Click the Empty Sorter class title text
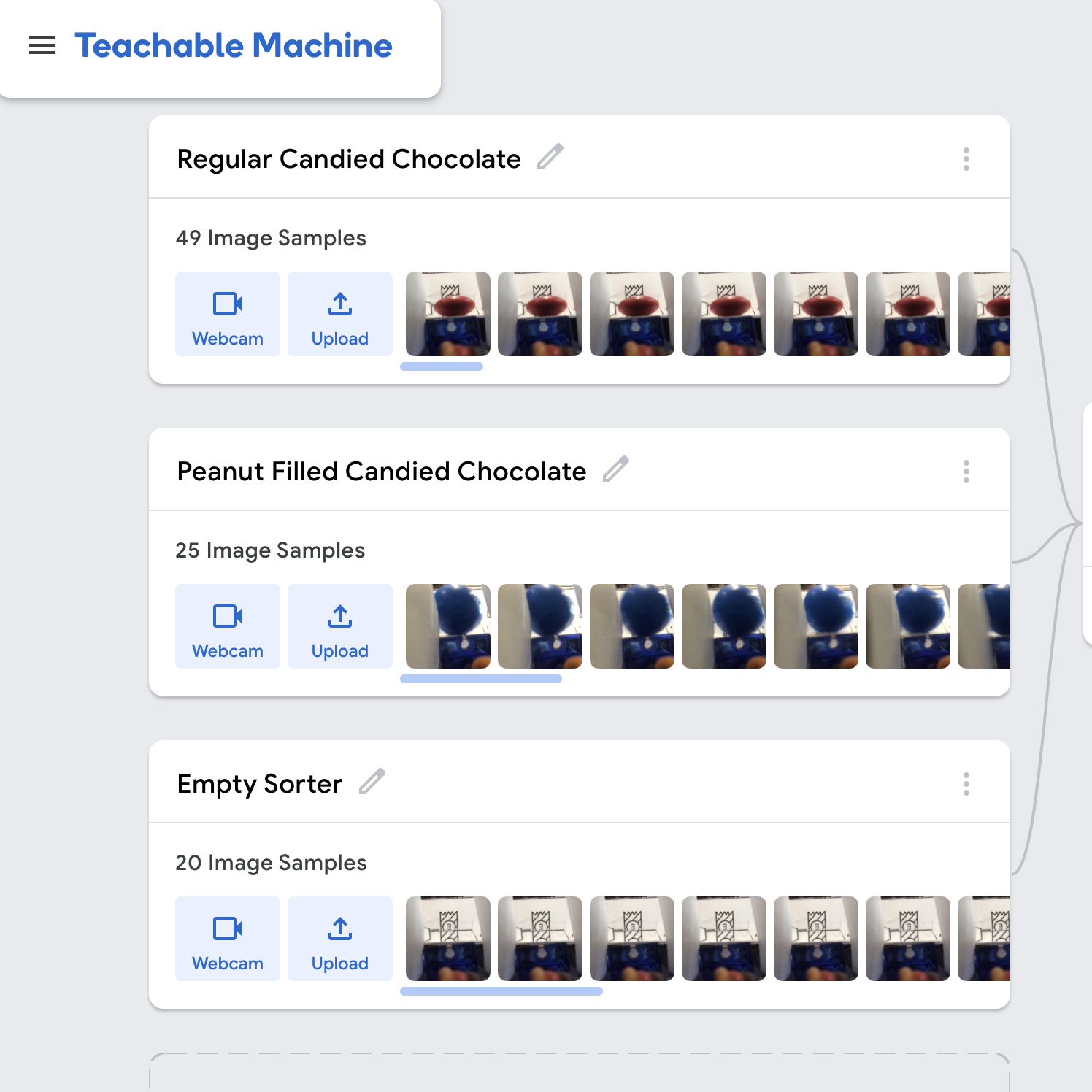 coord(260,784)
